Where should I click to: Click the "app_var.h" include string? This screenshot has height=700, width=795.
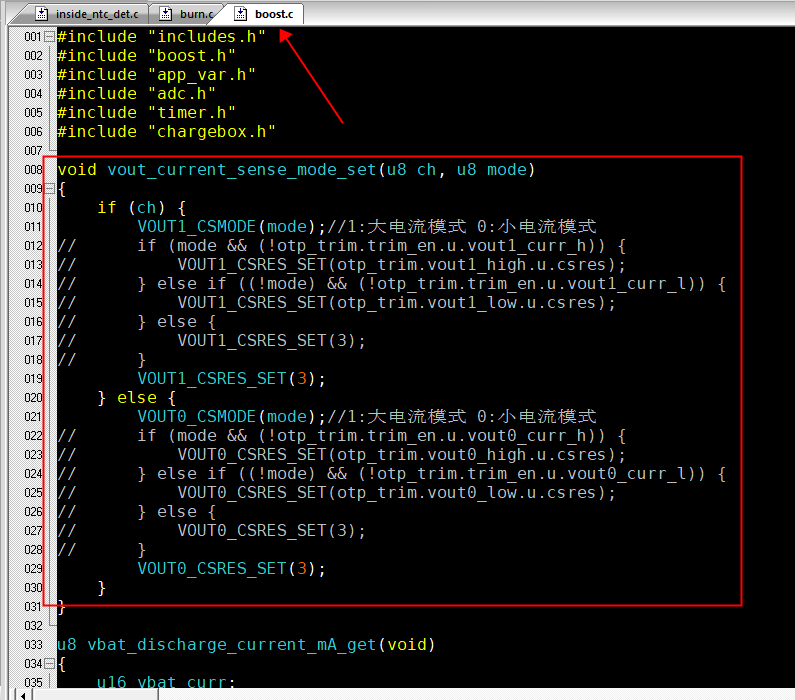click(x=202, y=75)
